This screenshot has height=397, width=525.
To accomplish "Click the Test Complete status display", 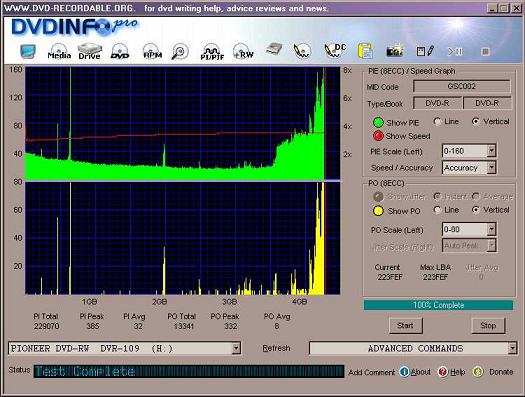I will pyautogui.click(x=189, y=372).
